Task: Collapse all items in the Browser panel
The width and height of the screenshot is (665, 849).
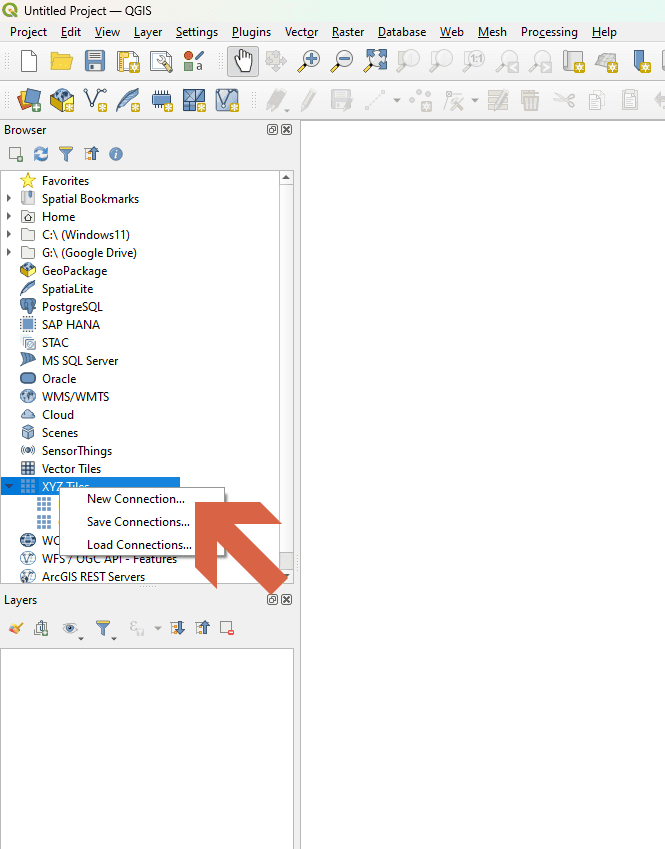Action: click(91, 154)
